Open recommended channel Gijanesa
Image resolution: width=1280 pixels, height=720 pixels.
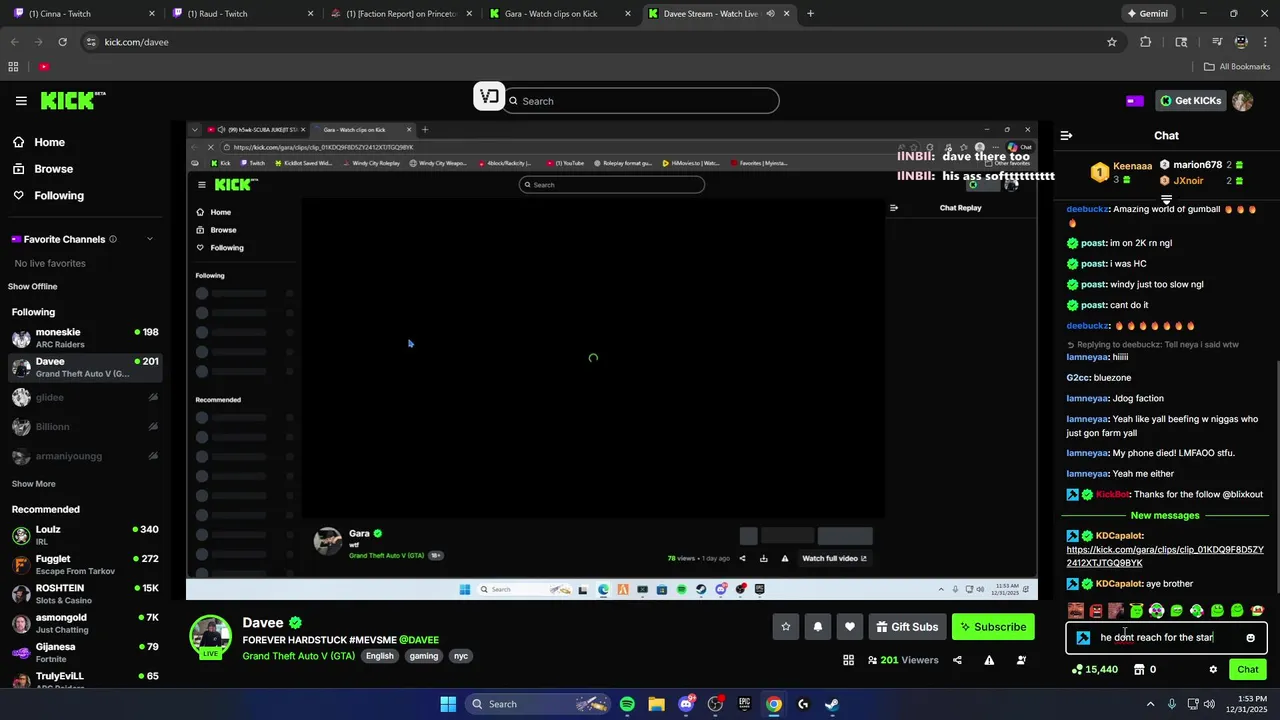85,652
